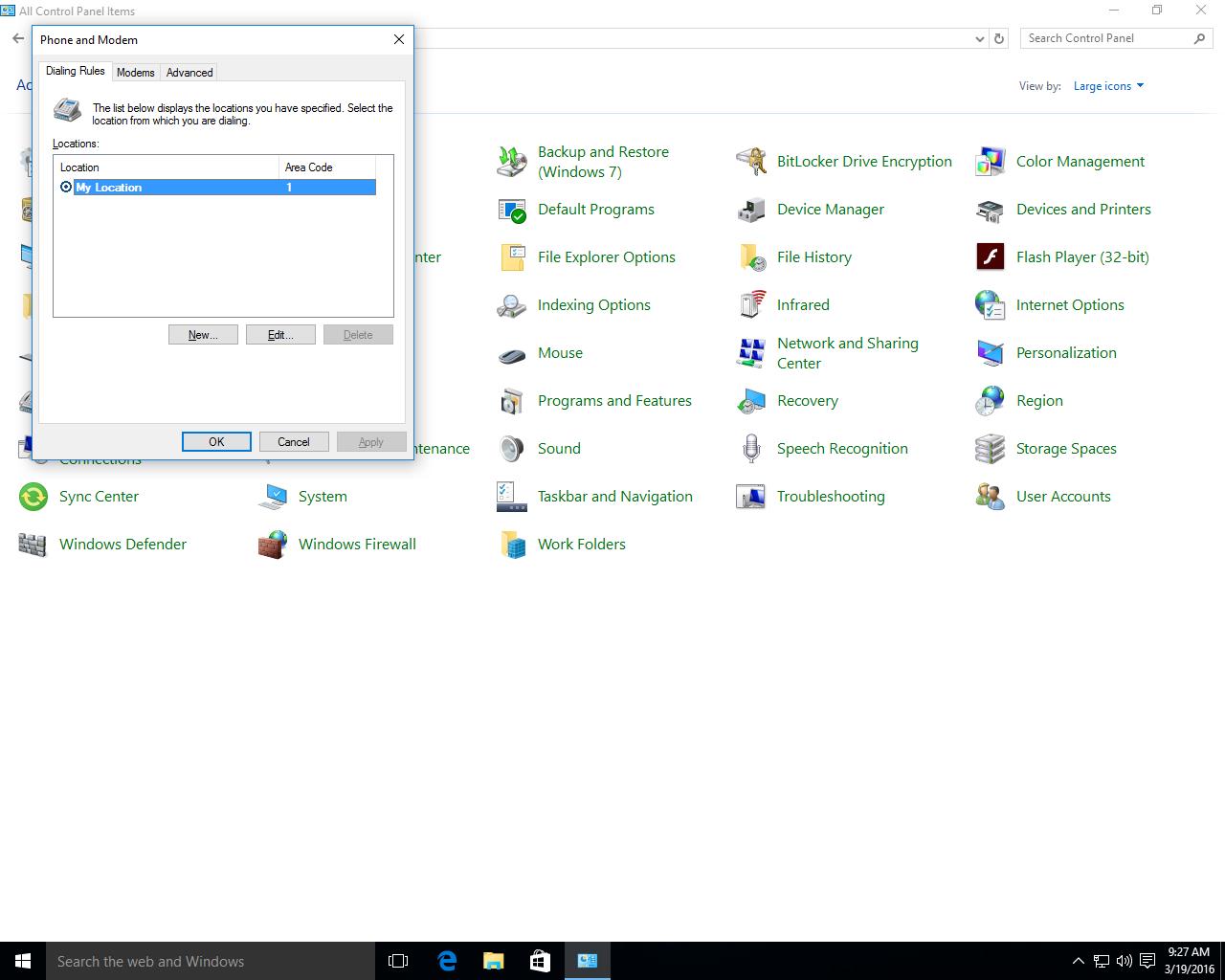Click the Infrared icon
Image resolution: width=1225 pixels, height=980 pixels.
tap(751, 305)
